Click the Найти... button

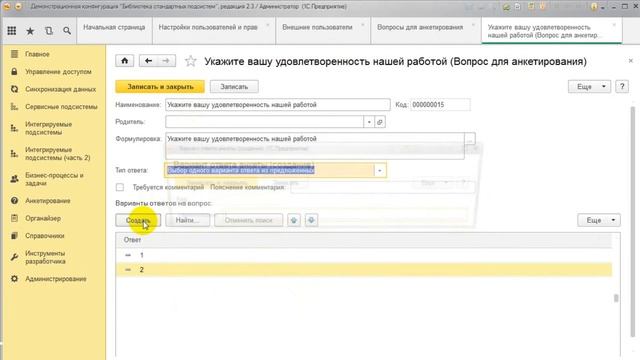point(187,220)
